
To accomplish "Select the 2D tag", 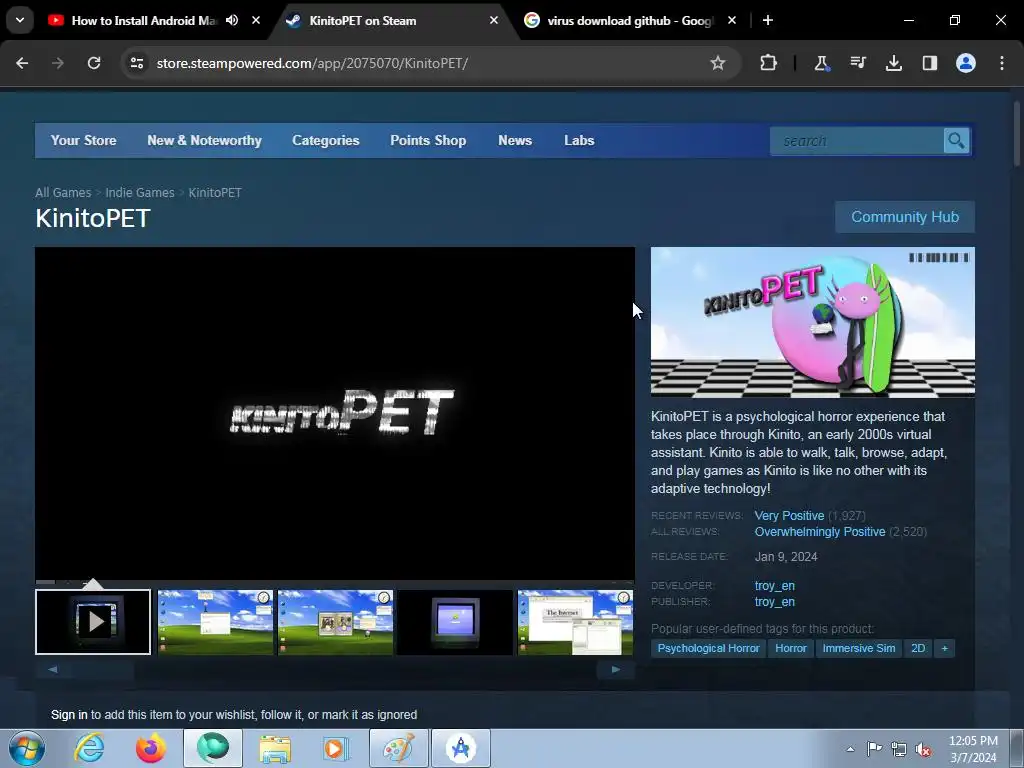I will 918,648.
